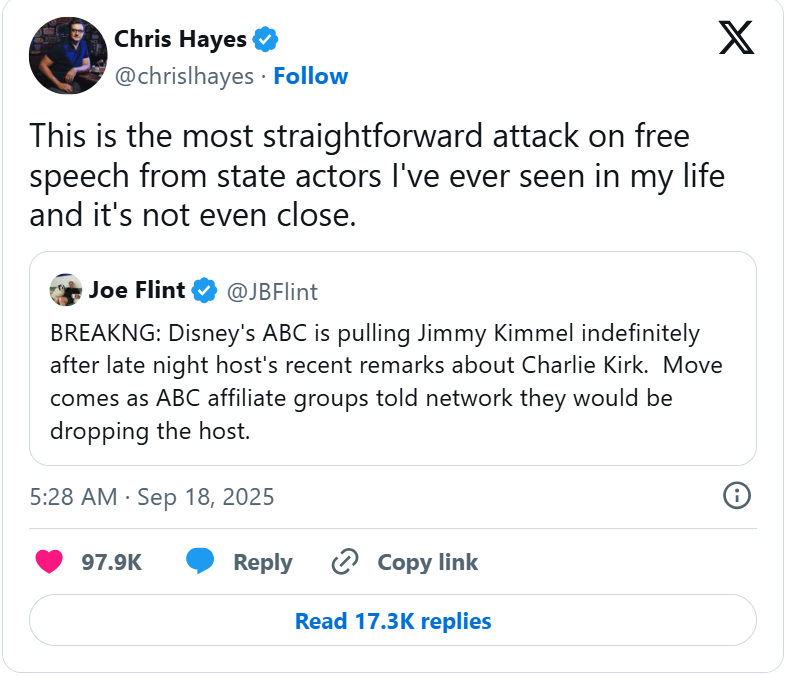Click the 97.9K likes count

[x=112, y=563]
